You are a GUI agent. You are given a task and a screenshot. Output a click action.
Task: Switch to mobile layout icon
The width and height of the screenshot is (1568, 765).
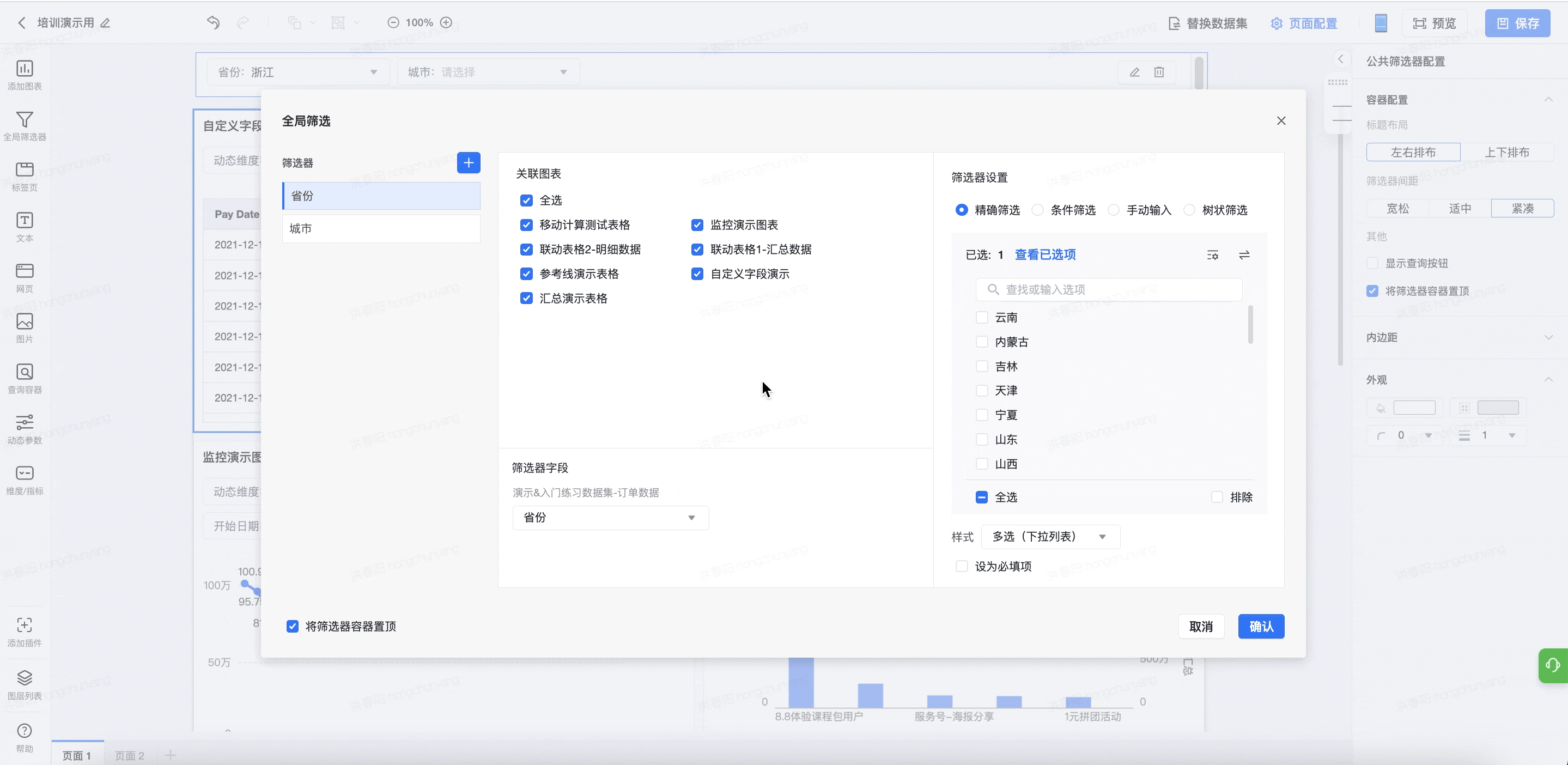click(1381, 23)
